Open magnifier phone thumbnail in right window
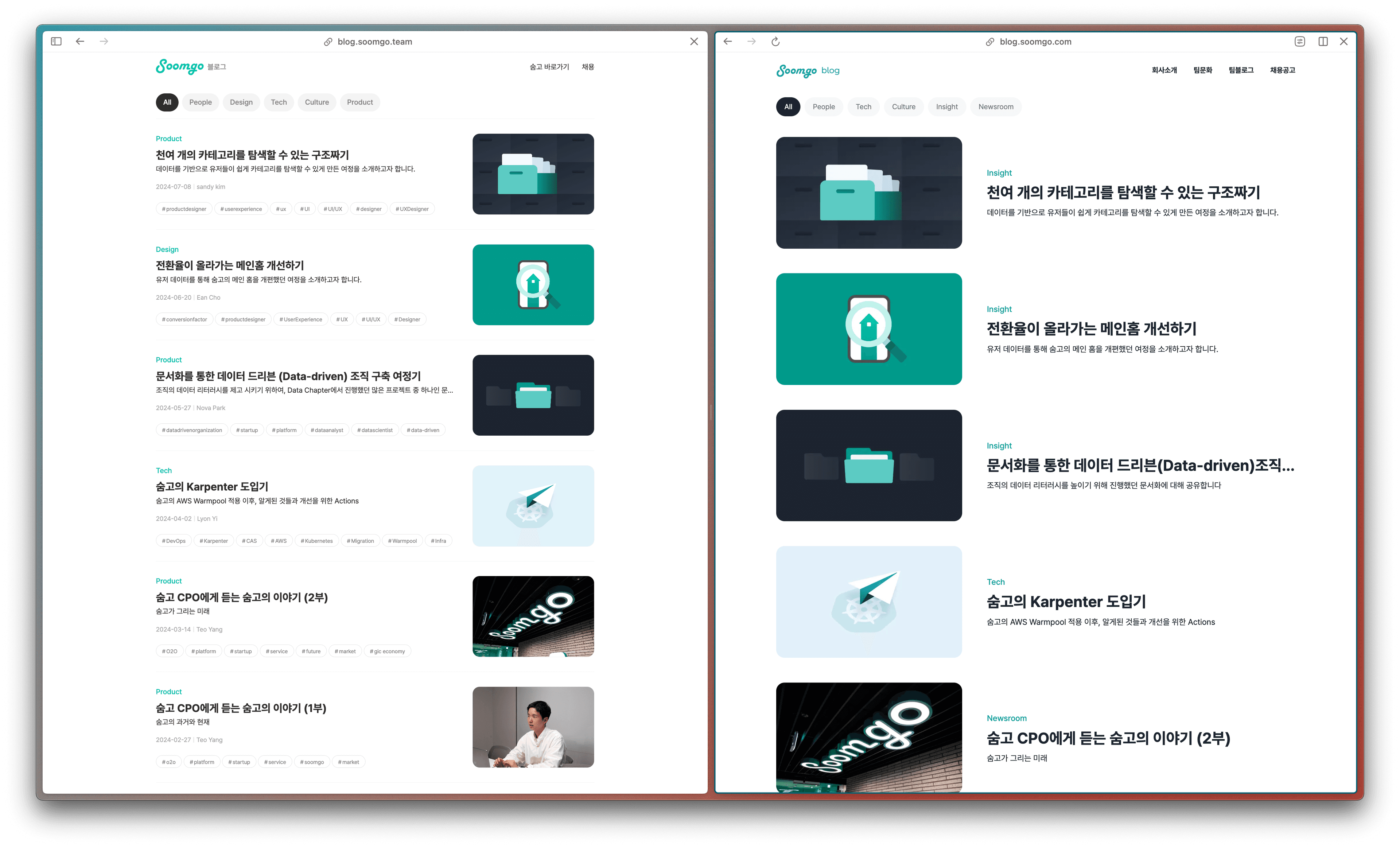 869,329
